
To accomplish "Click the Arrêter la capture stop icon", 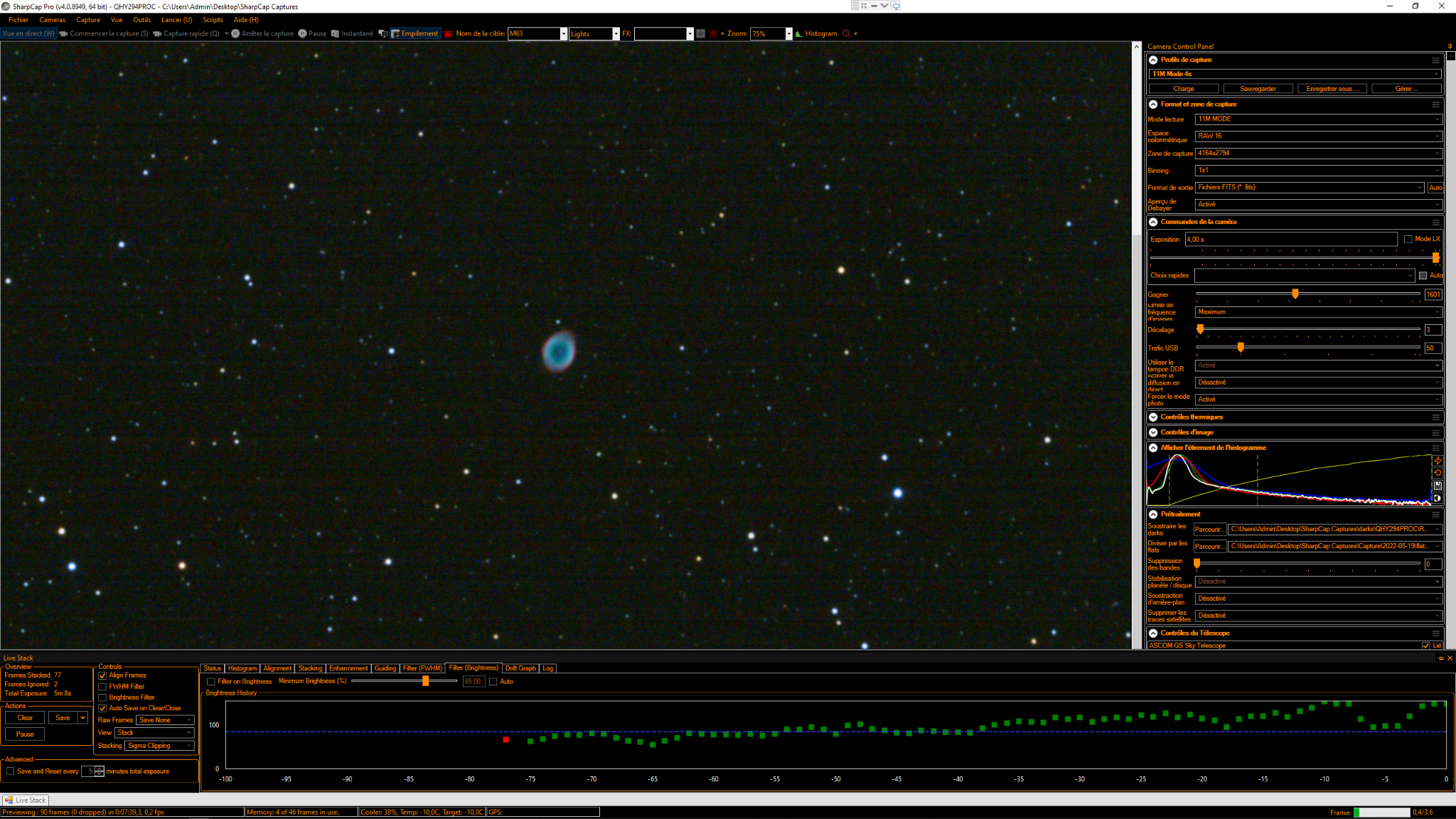I will (x=235, y=33).
